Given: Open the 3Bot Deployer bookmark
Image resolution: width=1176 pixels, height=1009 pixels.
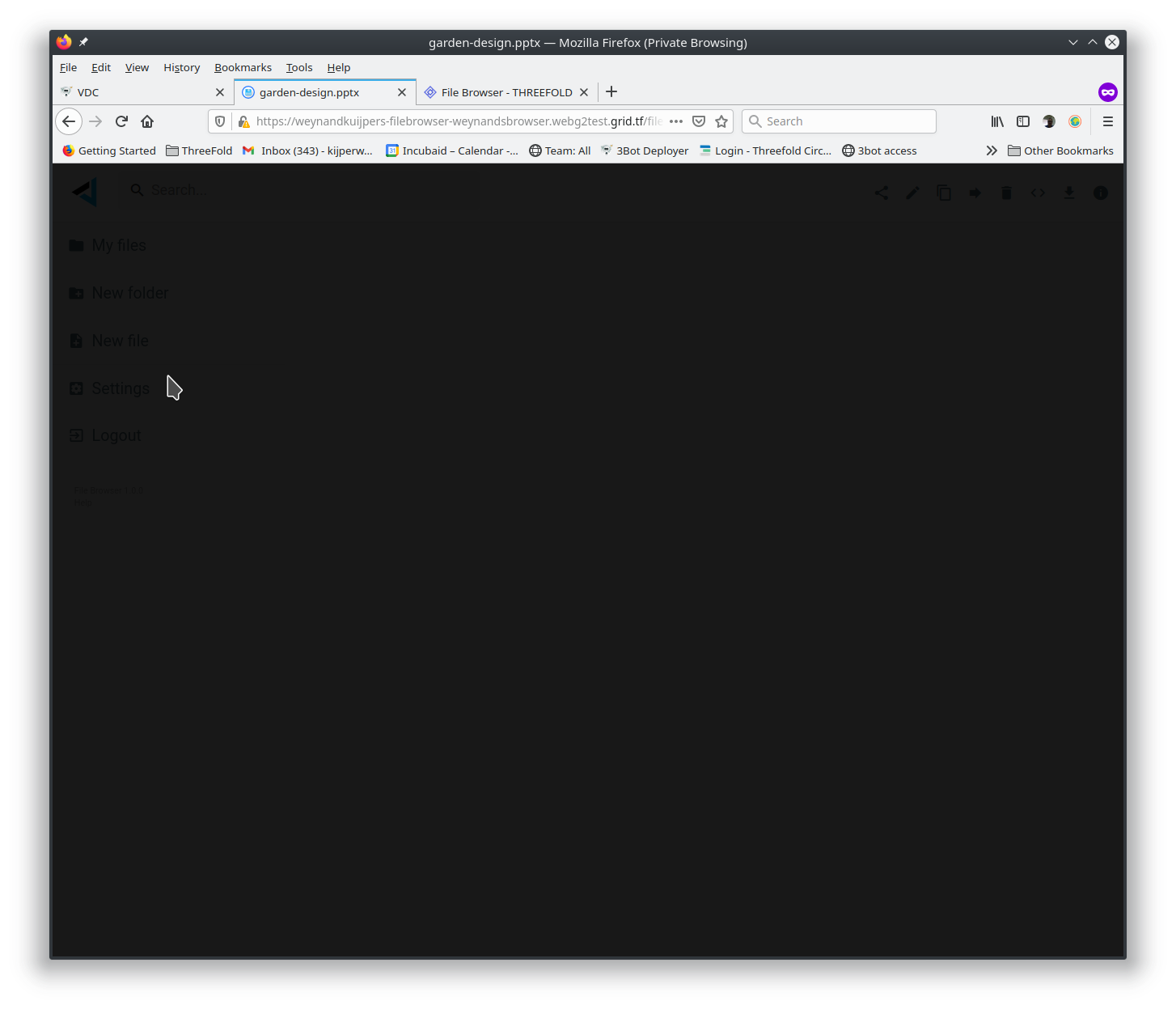Looking at the screenshot, I should (645, 151).
